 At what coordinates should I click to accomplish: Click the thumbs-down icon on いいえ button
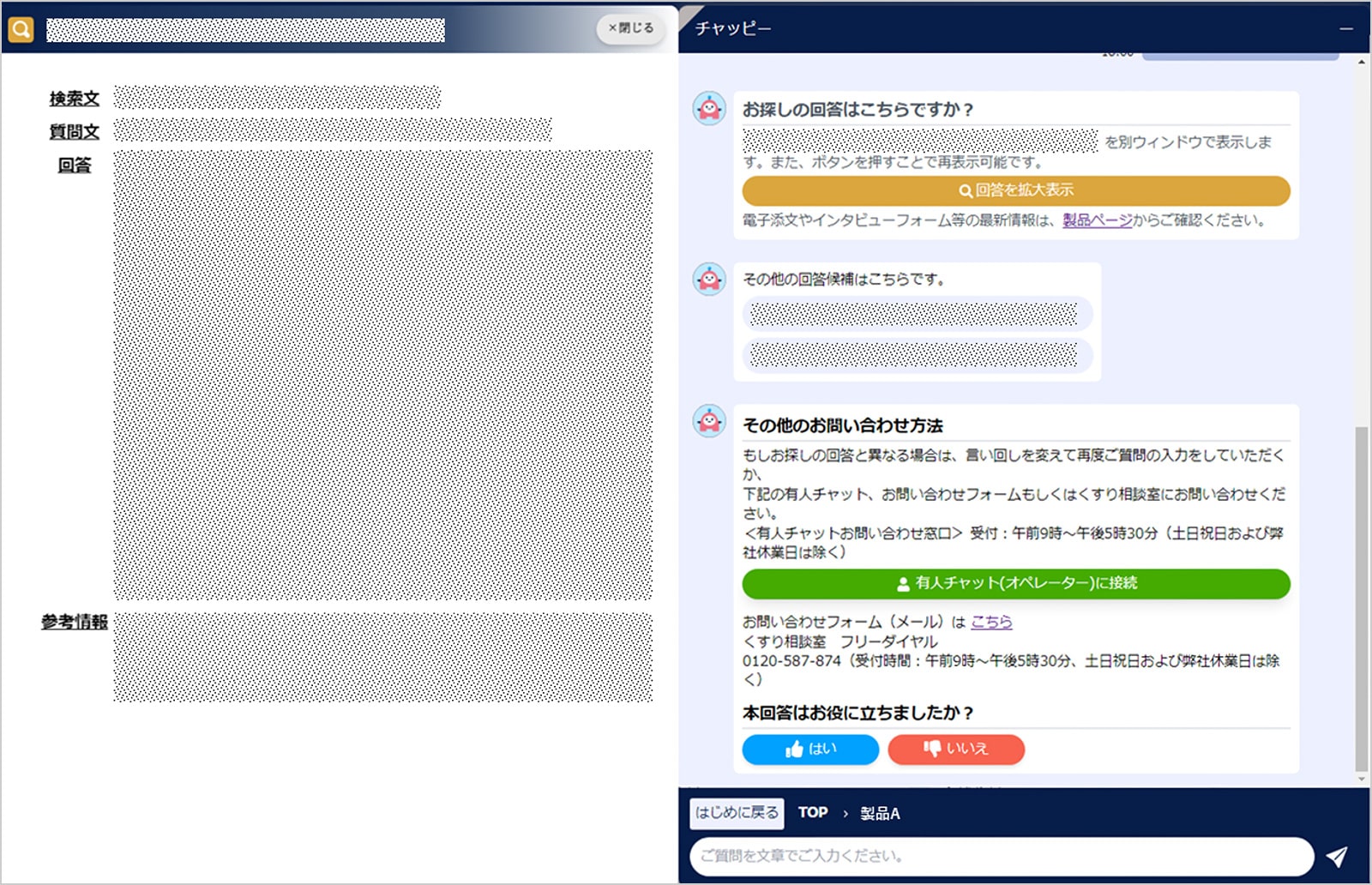(x=934, y=749)
